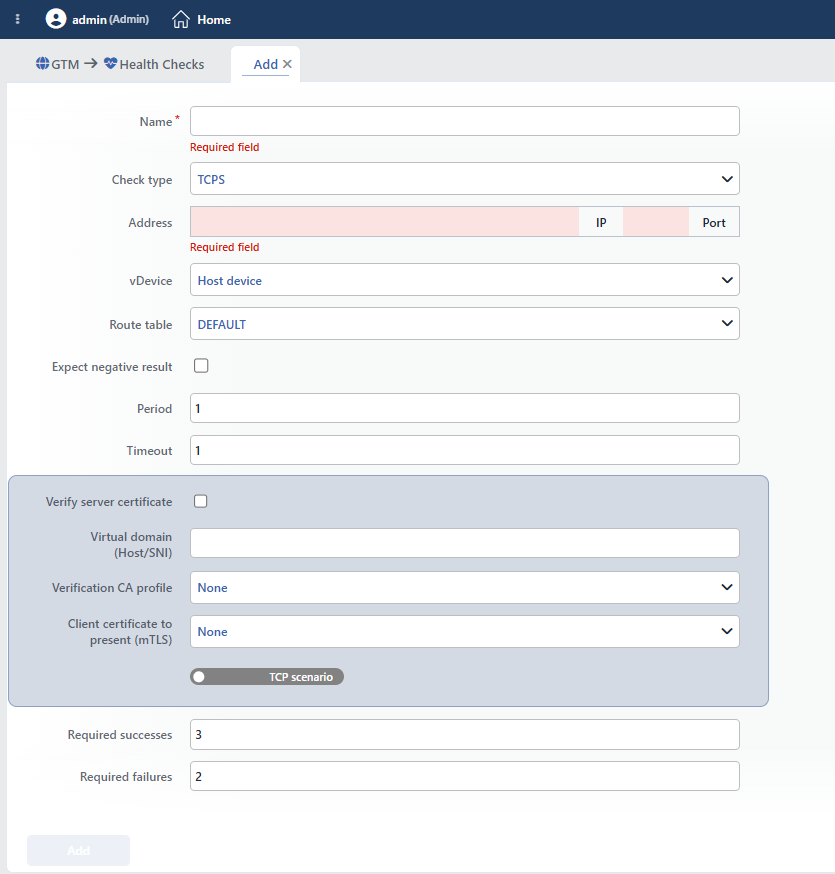
Task: Focus the Name input field
Action: coord(465,121)
